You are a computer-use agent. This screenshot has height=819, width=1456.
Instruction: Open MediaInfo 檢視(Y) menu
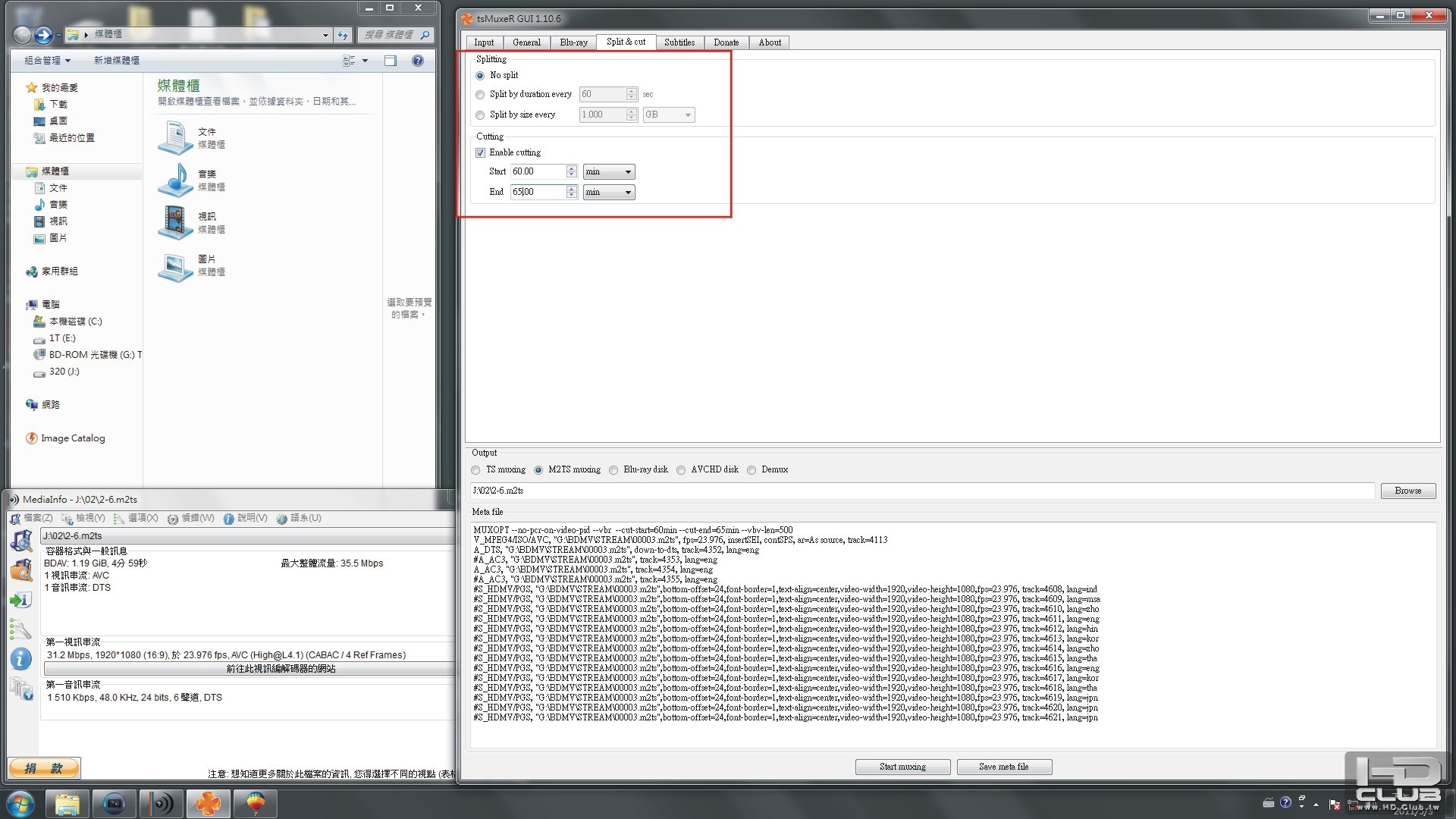[x=83, y=518]
